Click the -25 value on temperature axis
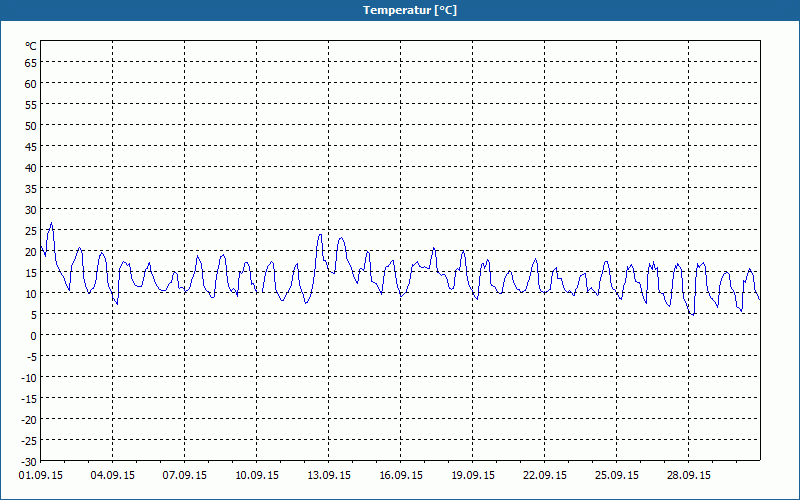 tap(29, 440)
